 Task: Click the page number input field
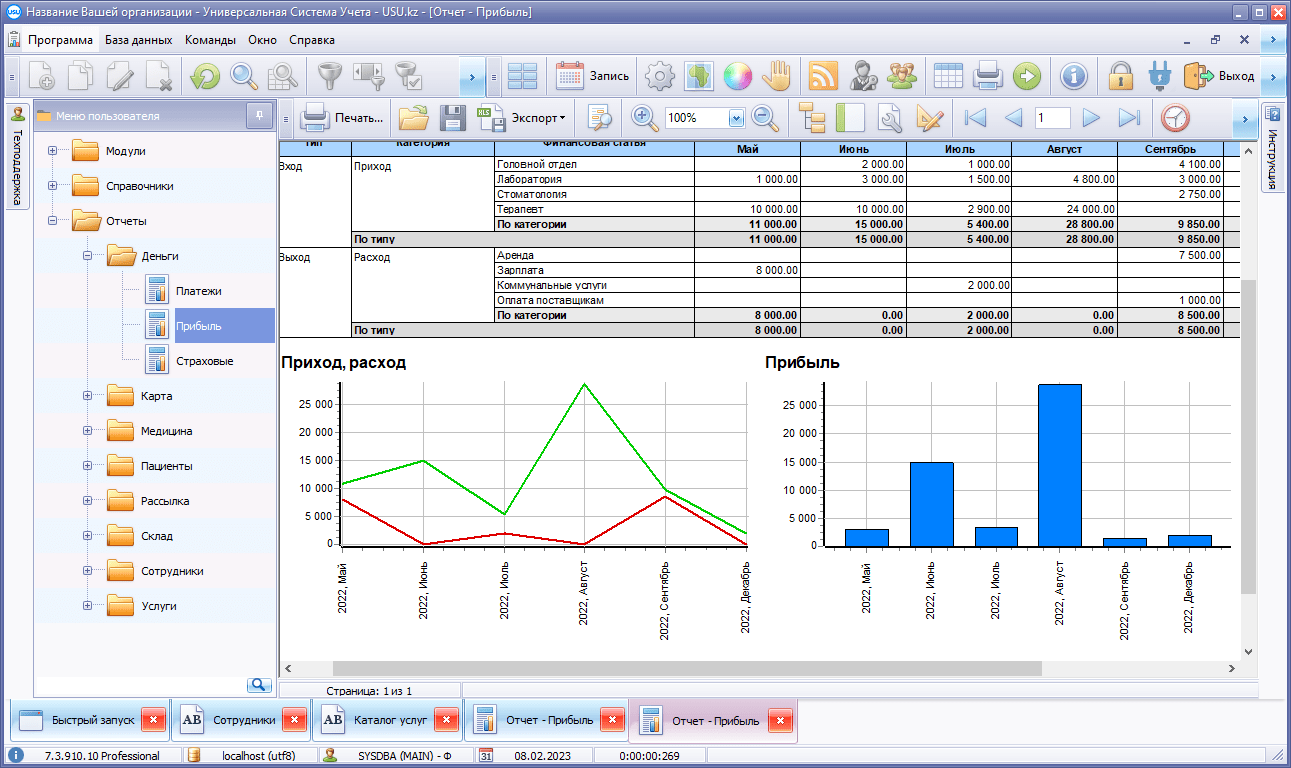pos(1052,118)
